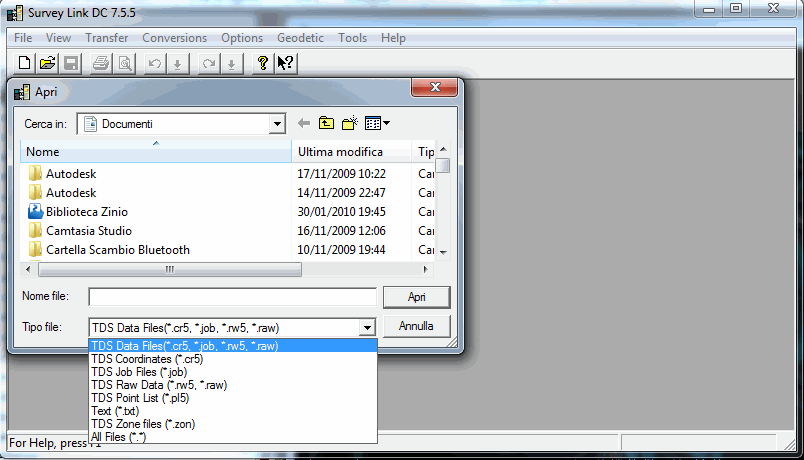The width and height of the screenshot is (804, 460).
Task: Click the Apri dialog title icon
Action: [x=22, y=92]
